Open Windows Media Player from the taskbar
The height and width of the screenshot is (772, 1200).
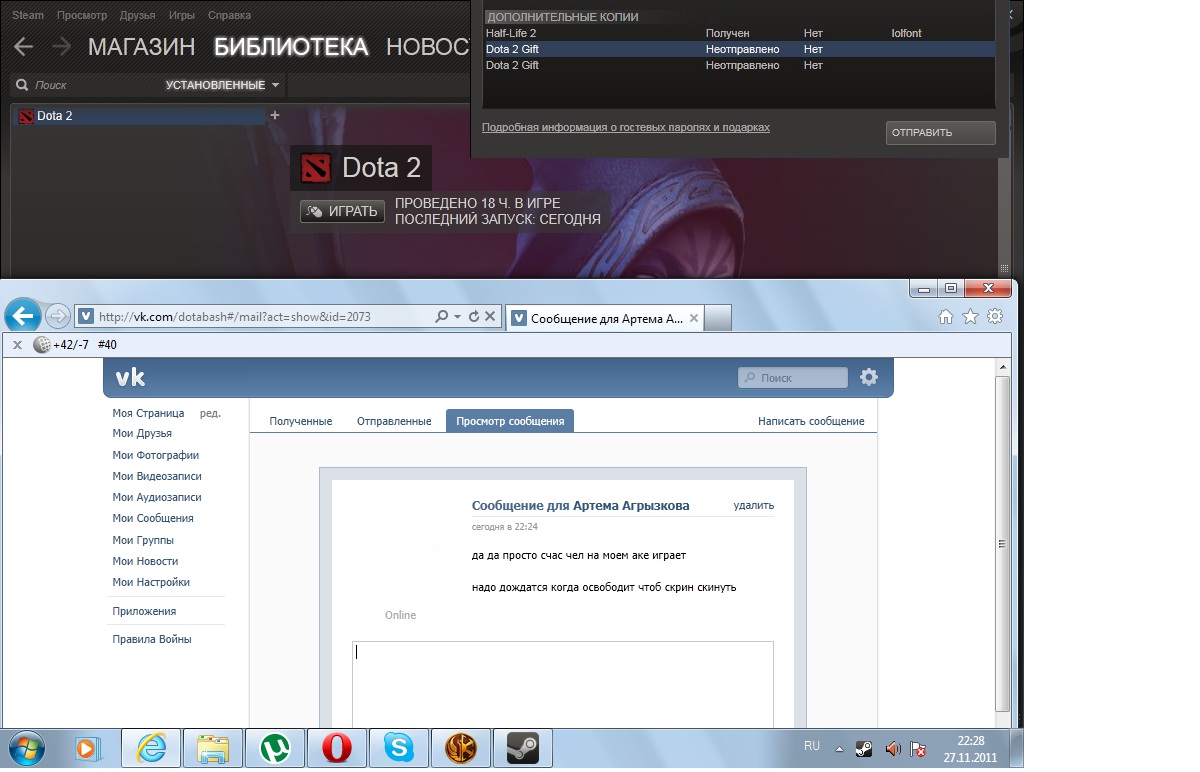coord(86,747)
